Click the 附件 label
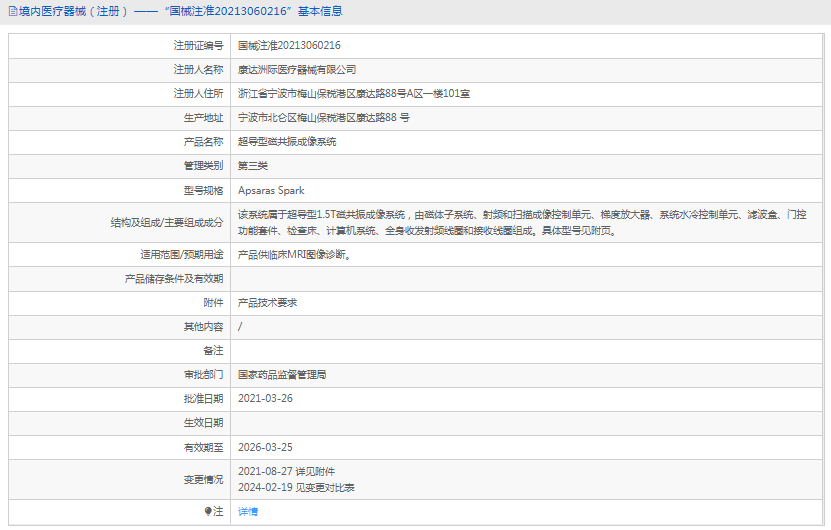 pyautogui.click(x=214, y=303)
